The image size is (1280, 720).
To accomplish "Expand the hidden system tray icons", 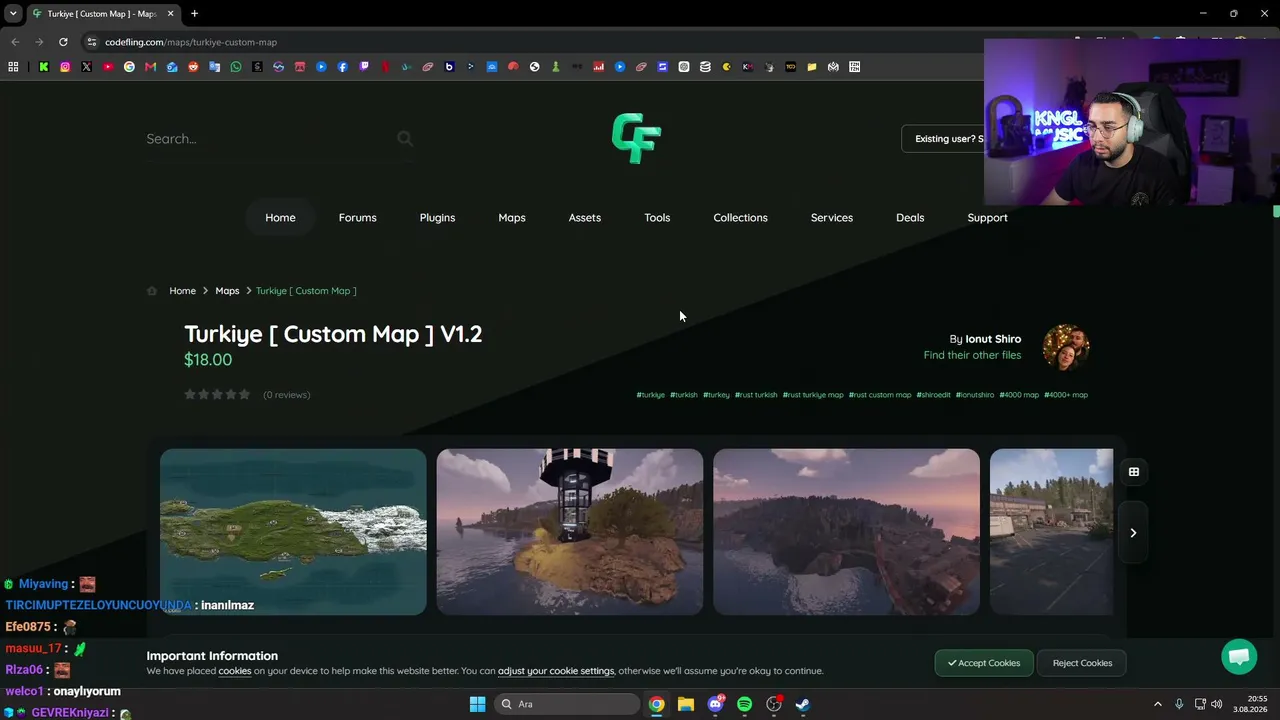I will click(1158, 704).
